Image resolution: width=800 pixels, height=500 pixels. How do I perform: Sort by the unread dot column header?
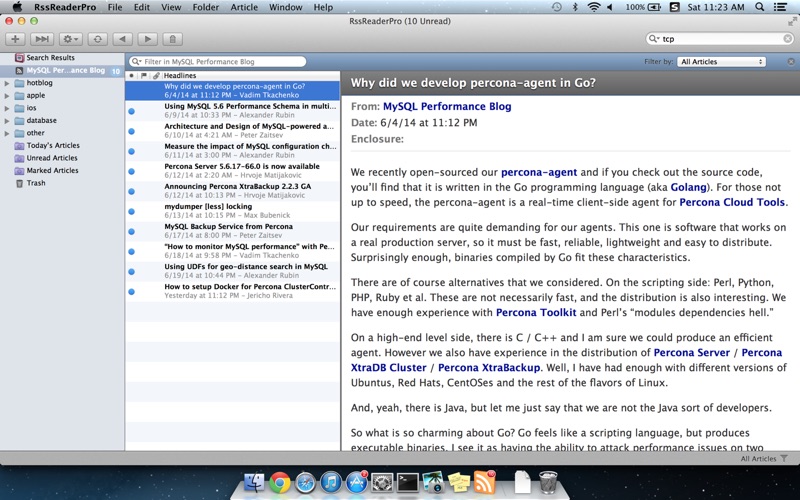click(x=132, y=76)
